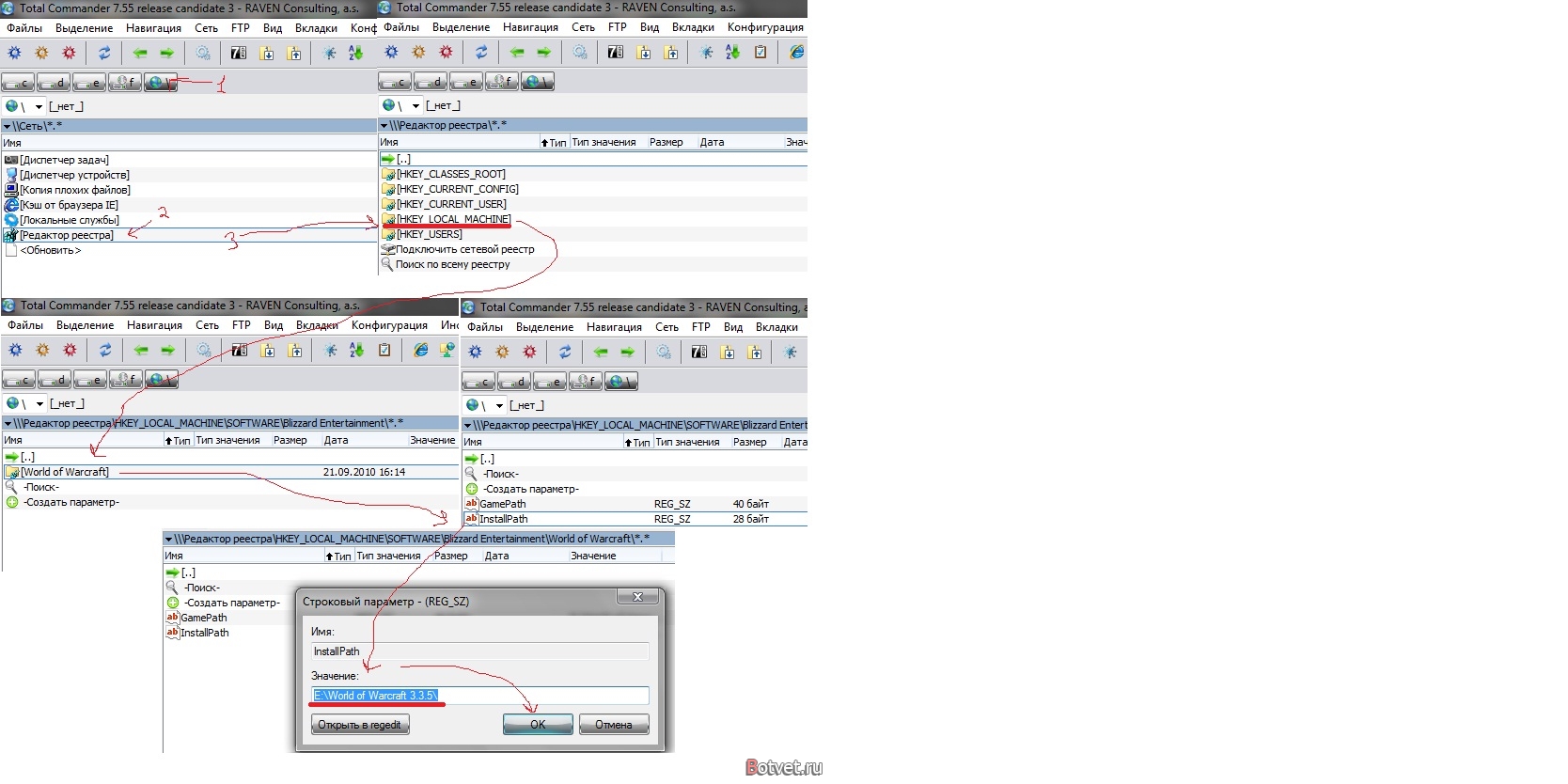Close the Строковый параметр dialog

tap(637, 597)
